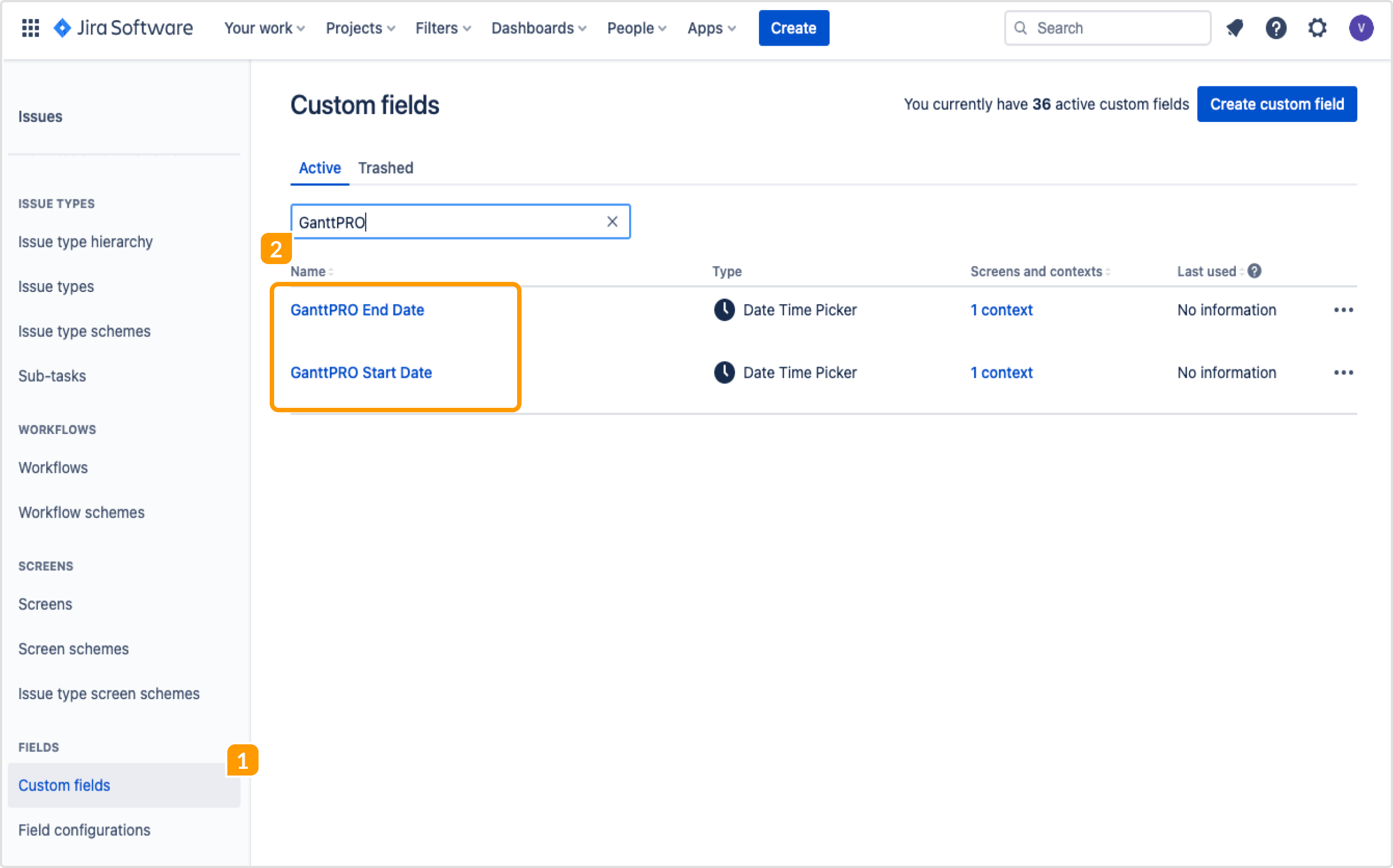
Task: Click No information in Start Date row
Action: coord(1226,373)
